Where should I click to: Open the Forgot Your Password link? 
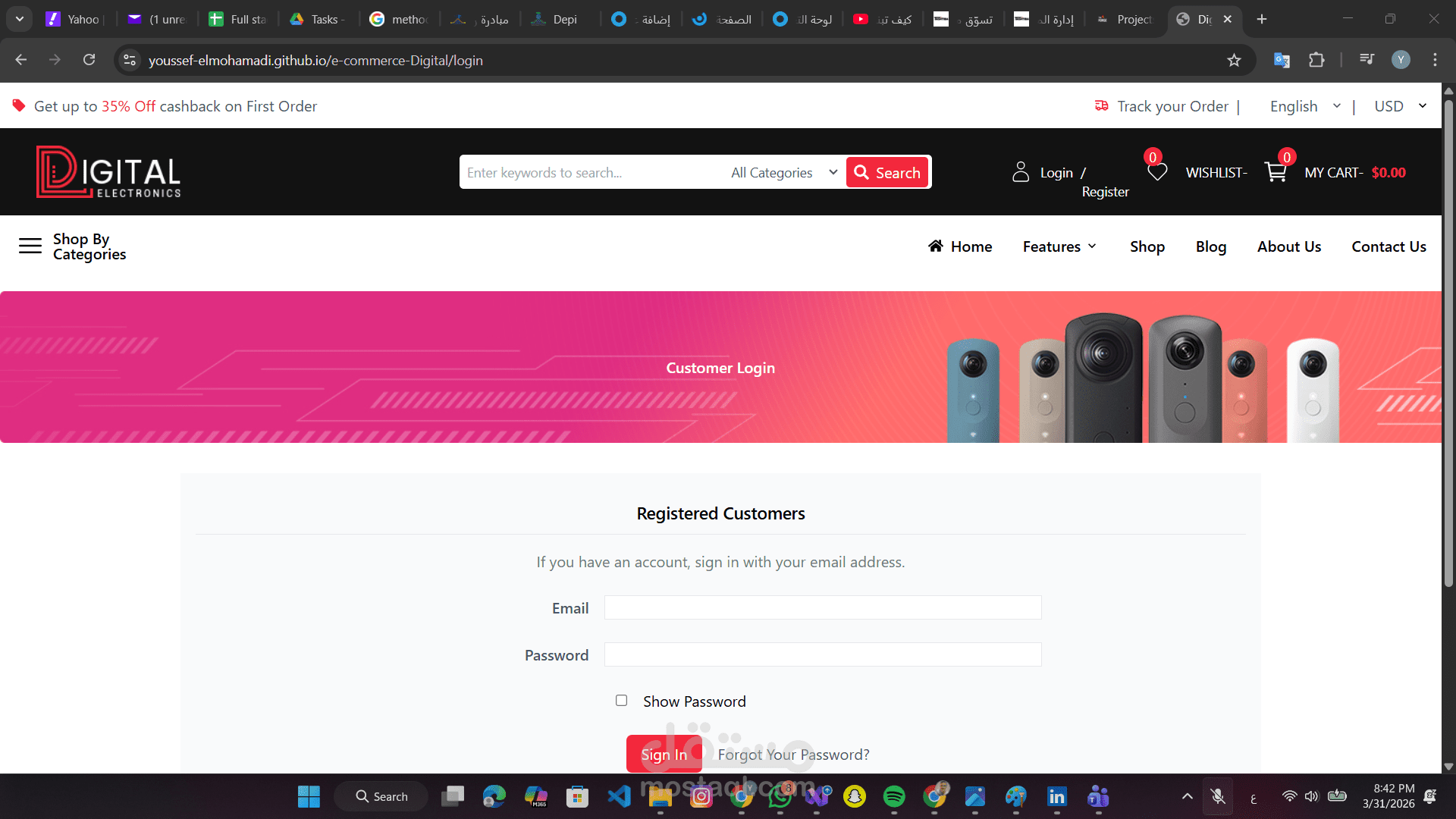pos(793,755)
